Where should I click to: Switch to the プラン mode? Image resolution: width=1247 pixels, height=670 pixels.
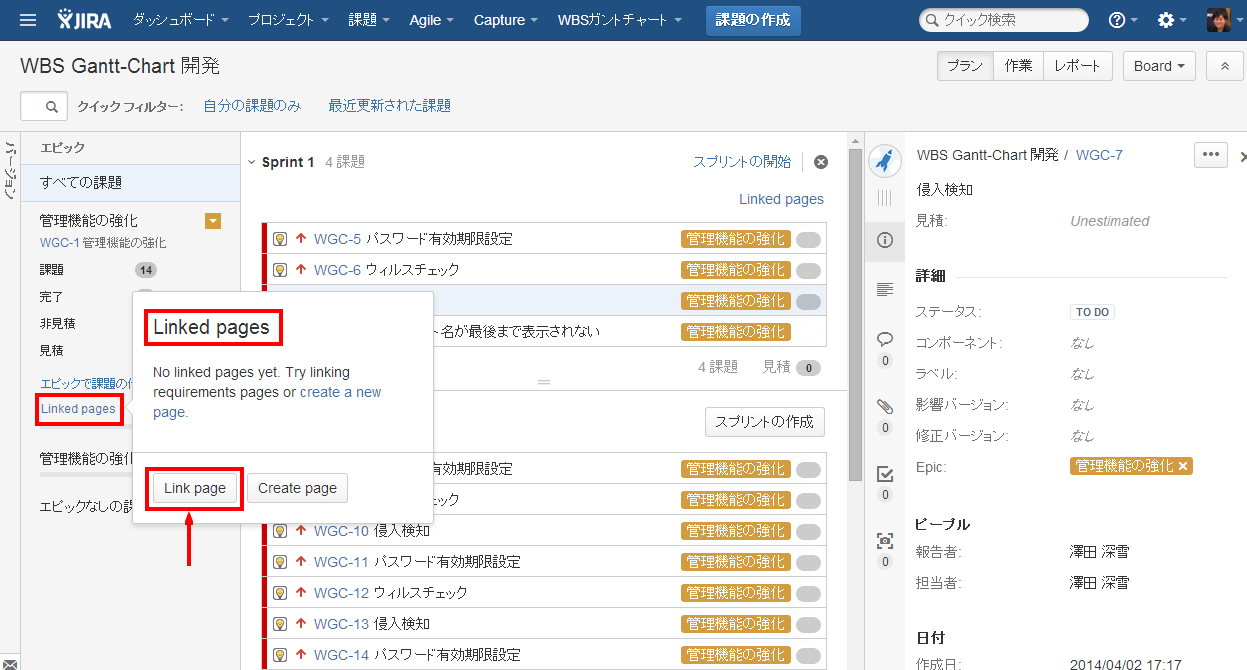tap(965, 66)
